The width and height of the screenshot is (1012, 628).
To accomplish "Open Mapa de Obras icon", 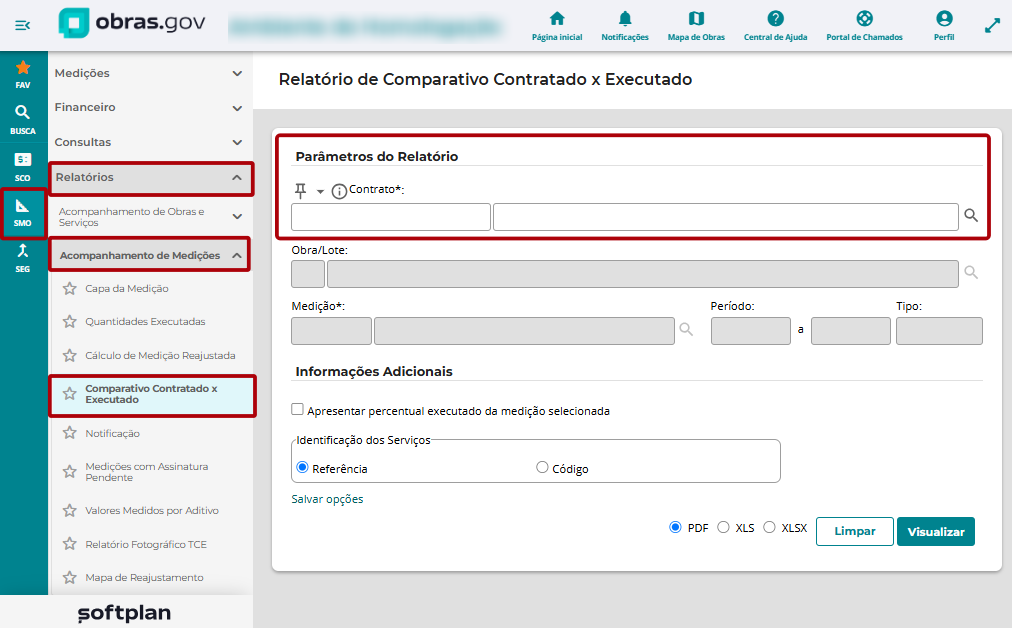I will click(x=696, y=18).
